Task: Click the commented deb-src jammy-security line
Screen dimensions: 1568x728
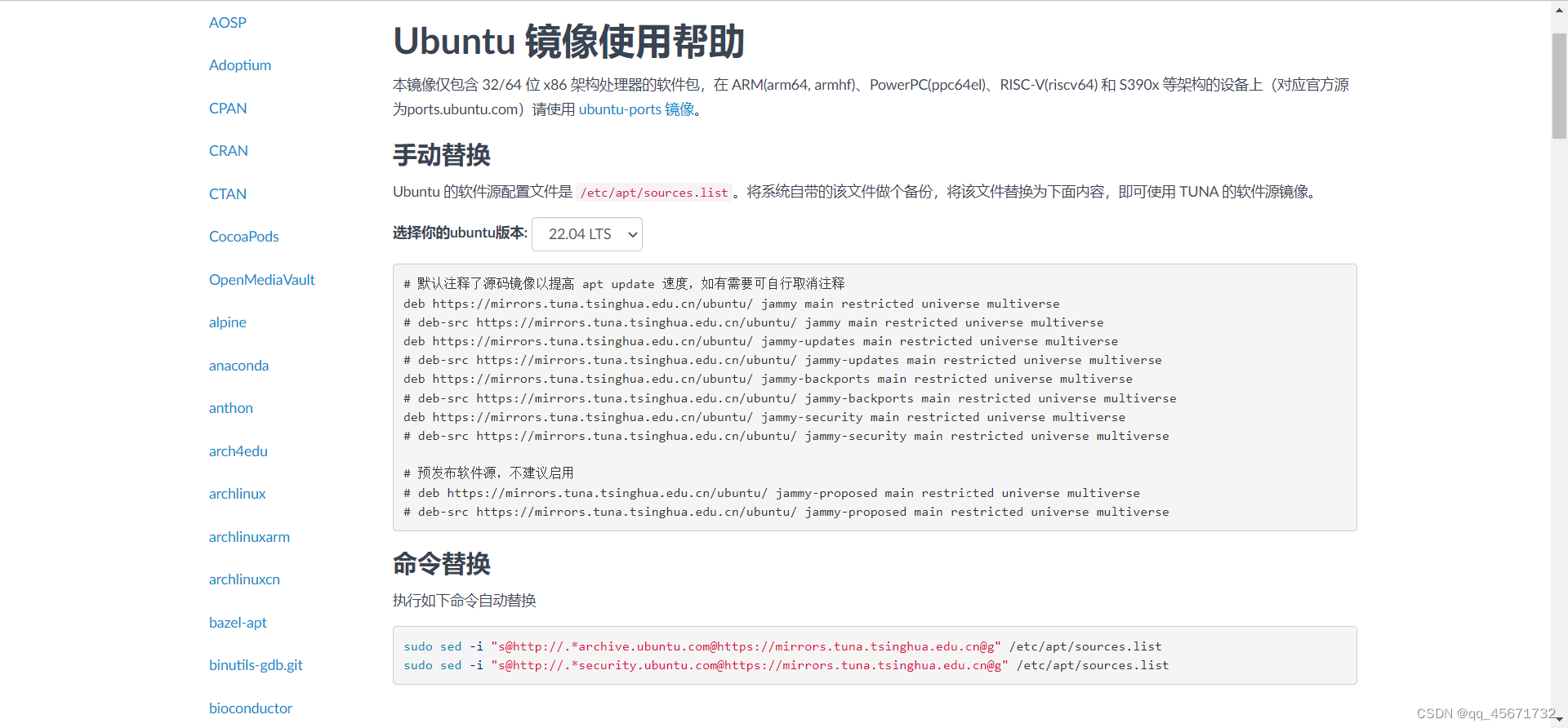Action: [786, 436]
